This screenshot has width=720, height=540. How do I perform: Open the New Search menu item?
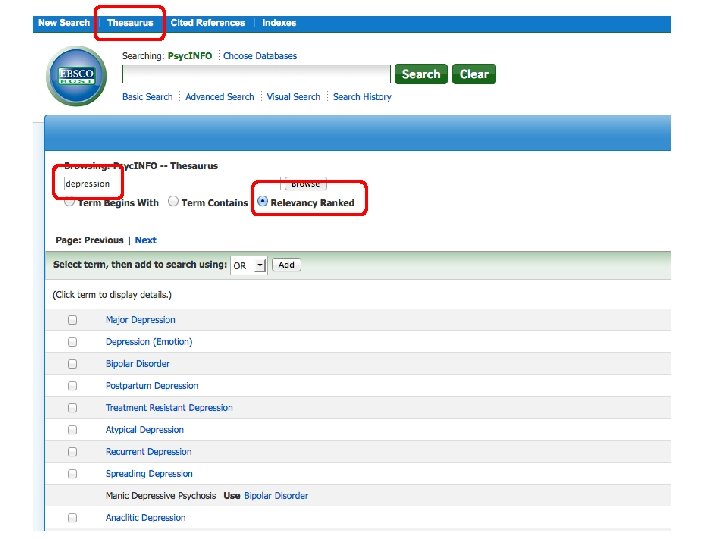pos(64,22)
